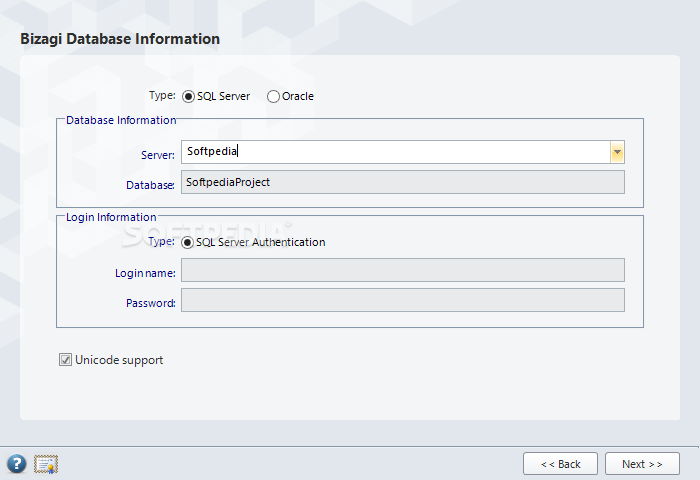700x480 pixels.
Task: Click the Database Information group title
Action: click(x=121, y=120)
